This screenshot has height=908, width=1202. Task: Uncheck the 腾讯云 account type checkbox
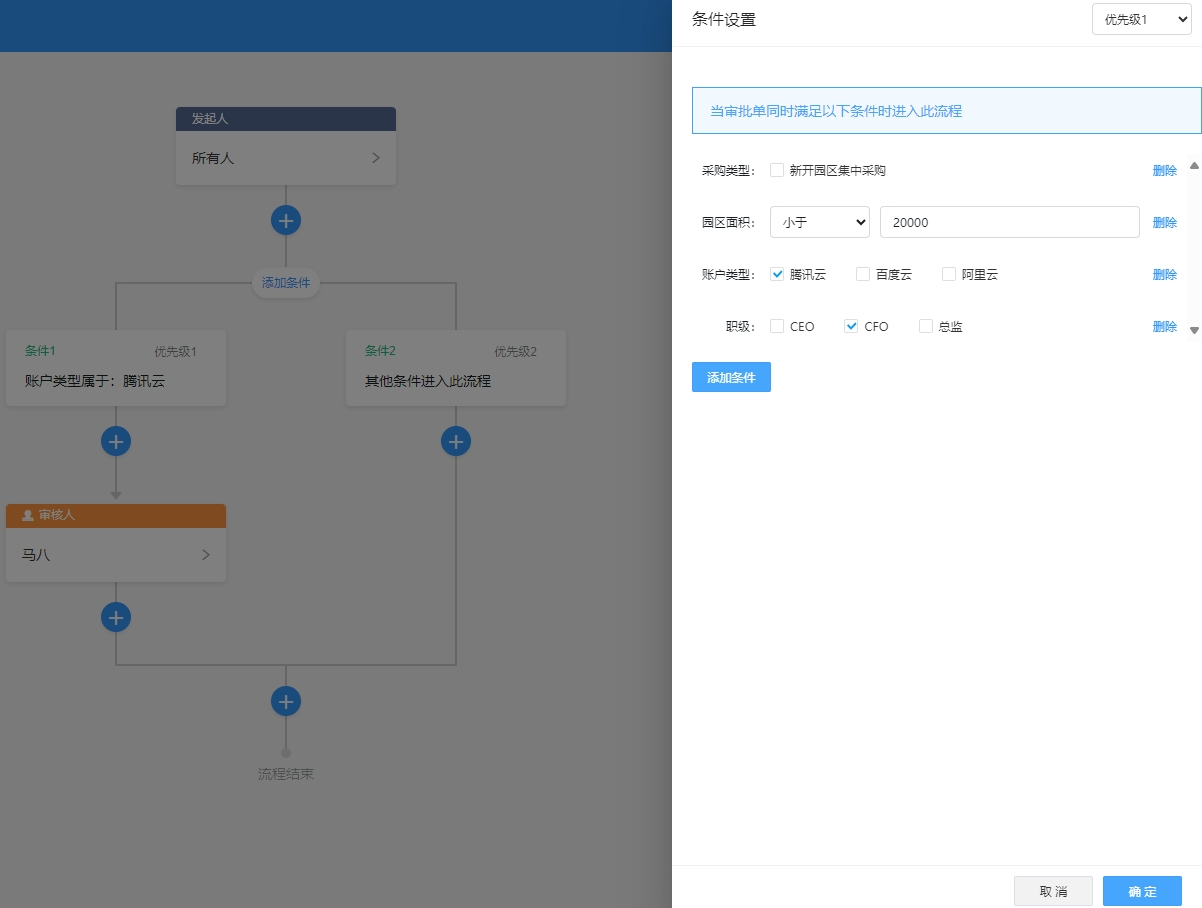777,274
